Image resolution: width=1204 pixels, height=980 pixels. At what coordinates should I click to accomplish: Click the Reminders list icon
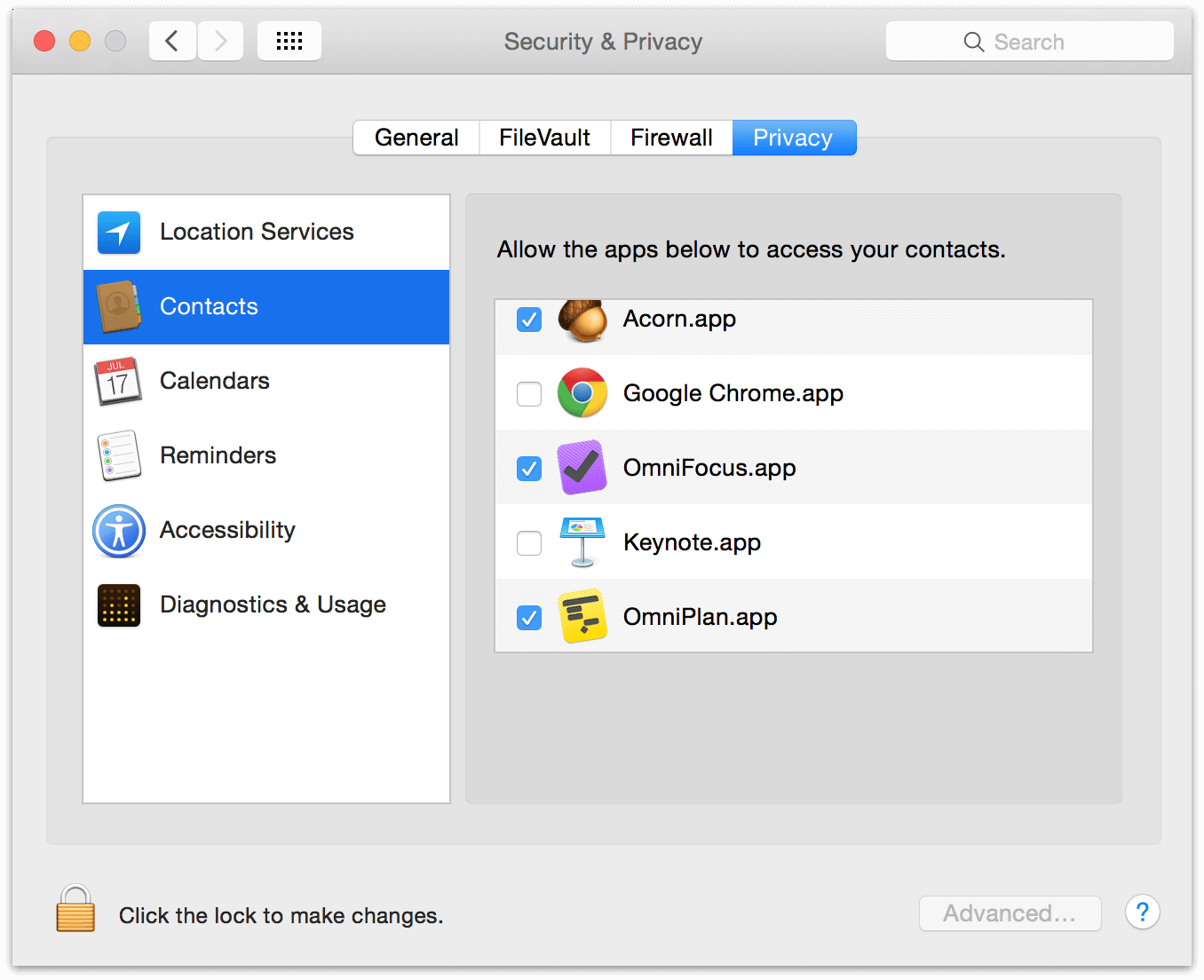pos(119,456)
